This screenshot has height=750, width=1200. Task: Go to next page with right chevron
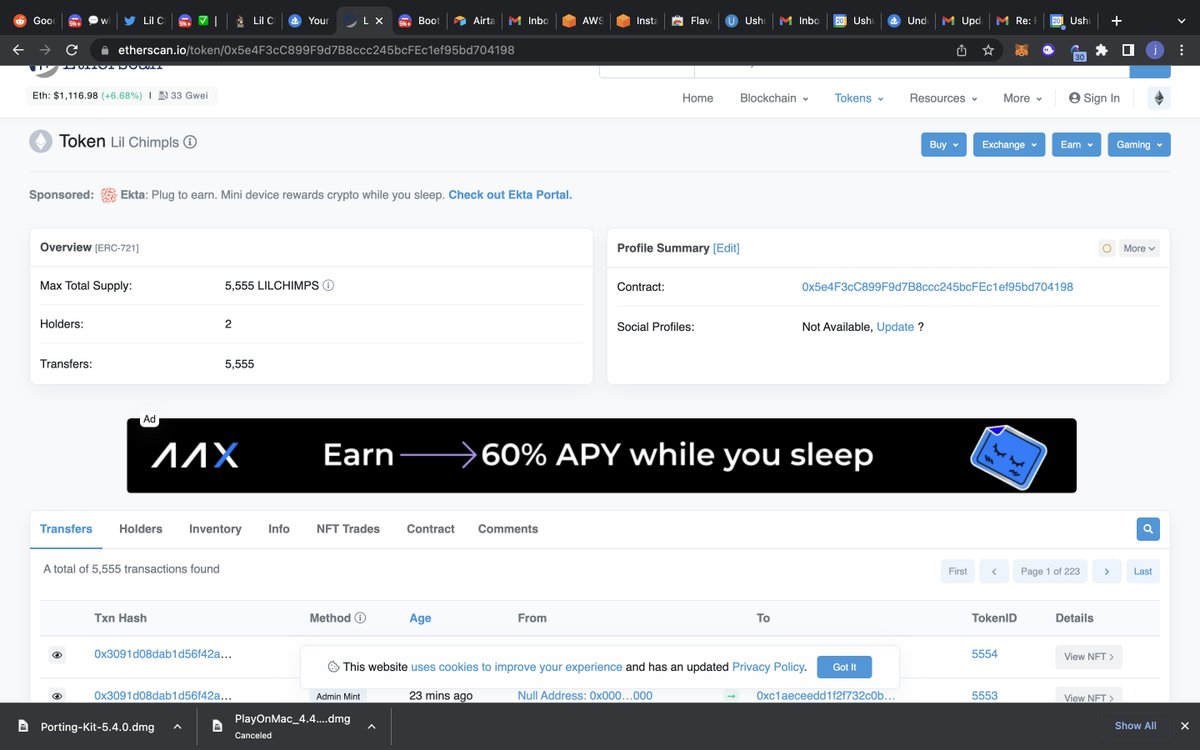click(x=1106, y=571)
